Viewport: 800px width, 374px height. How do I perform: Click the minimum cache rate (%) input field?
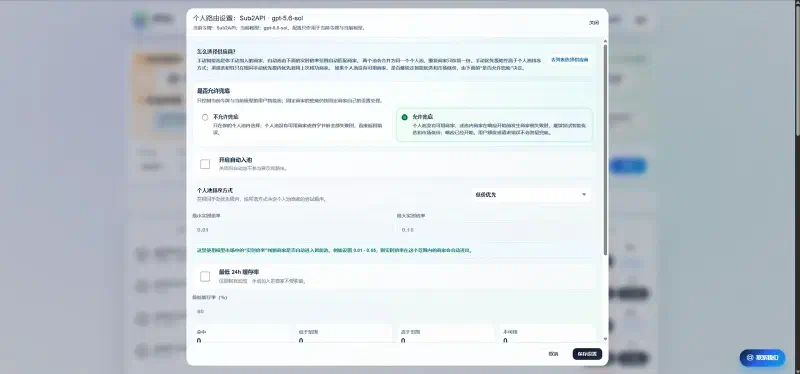pos(394,311)
